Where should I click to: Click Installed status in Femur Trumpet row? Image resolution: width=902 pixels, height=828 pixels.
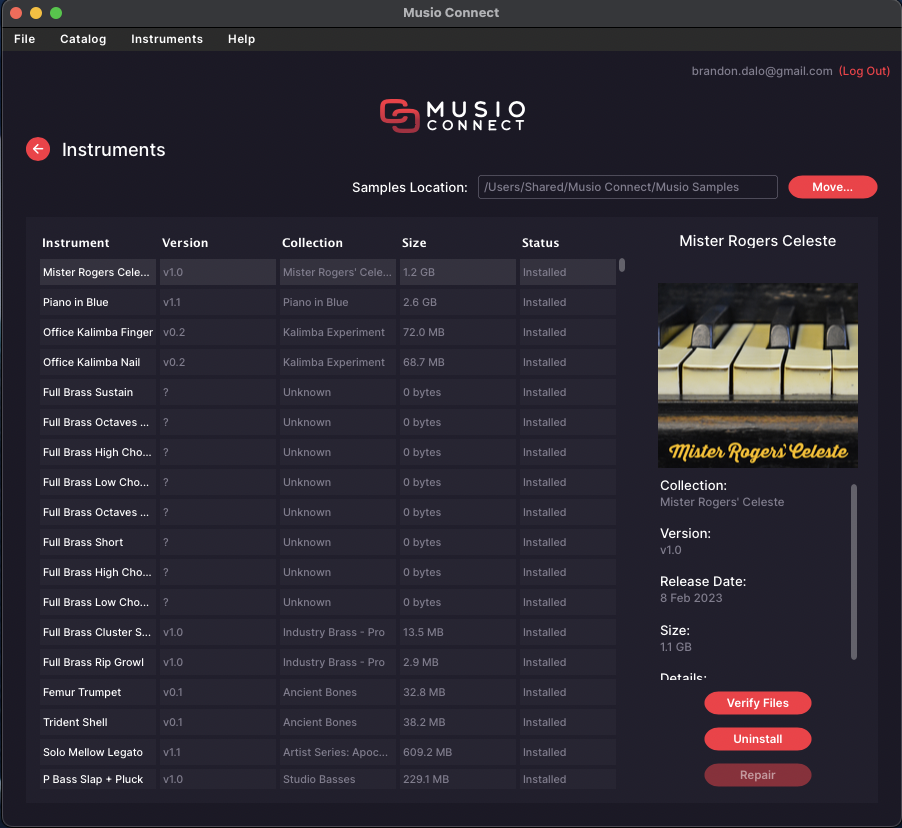568,692
